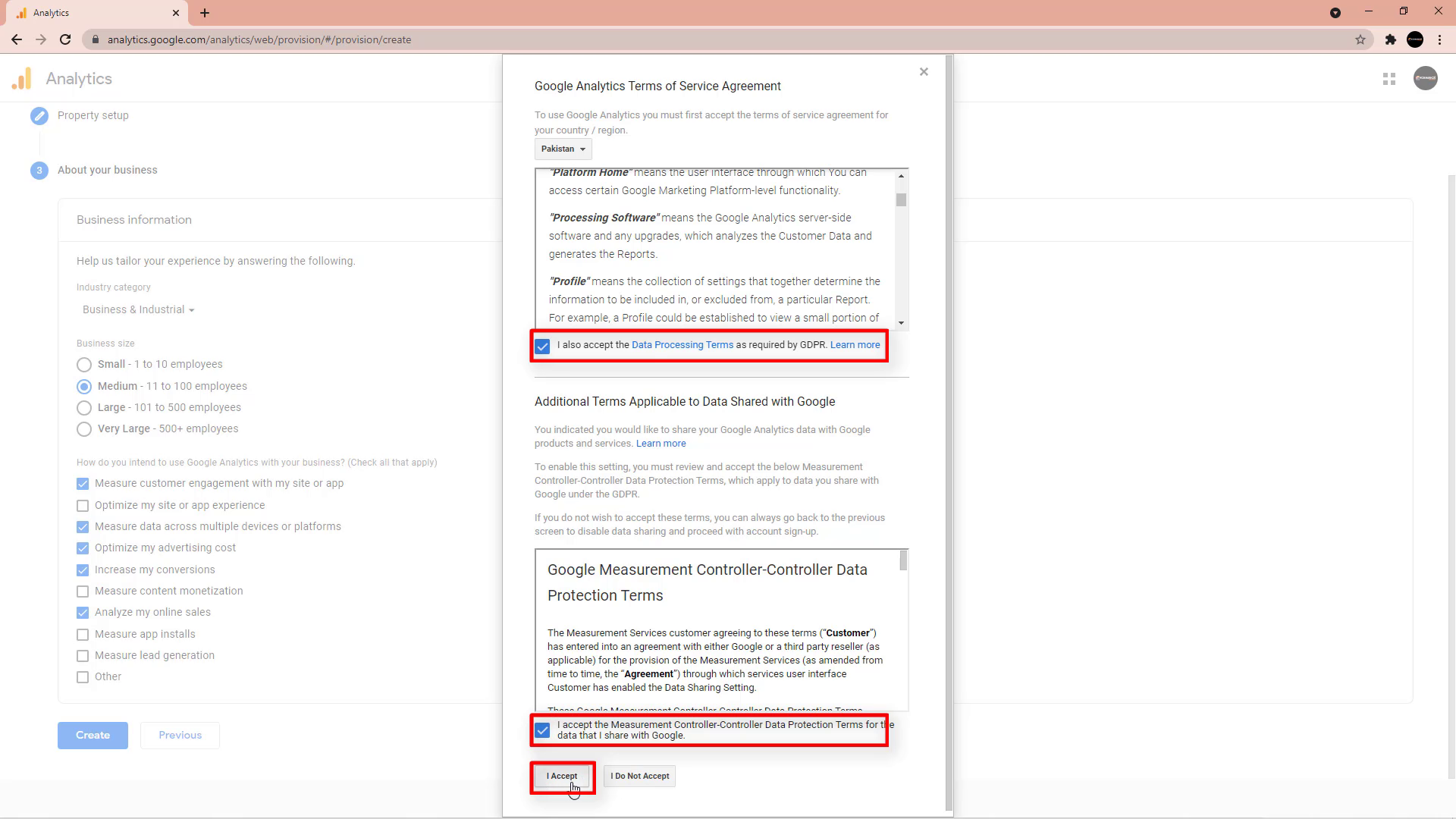Uncheck Analyze my online sales
Viewport: 1456px width, 819px height.
(83, 613)
